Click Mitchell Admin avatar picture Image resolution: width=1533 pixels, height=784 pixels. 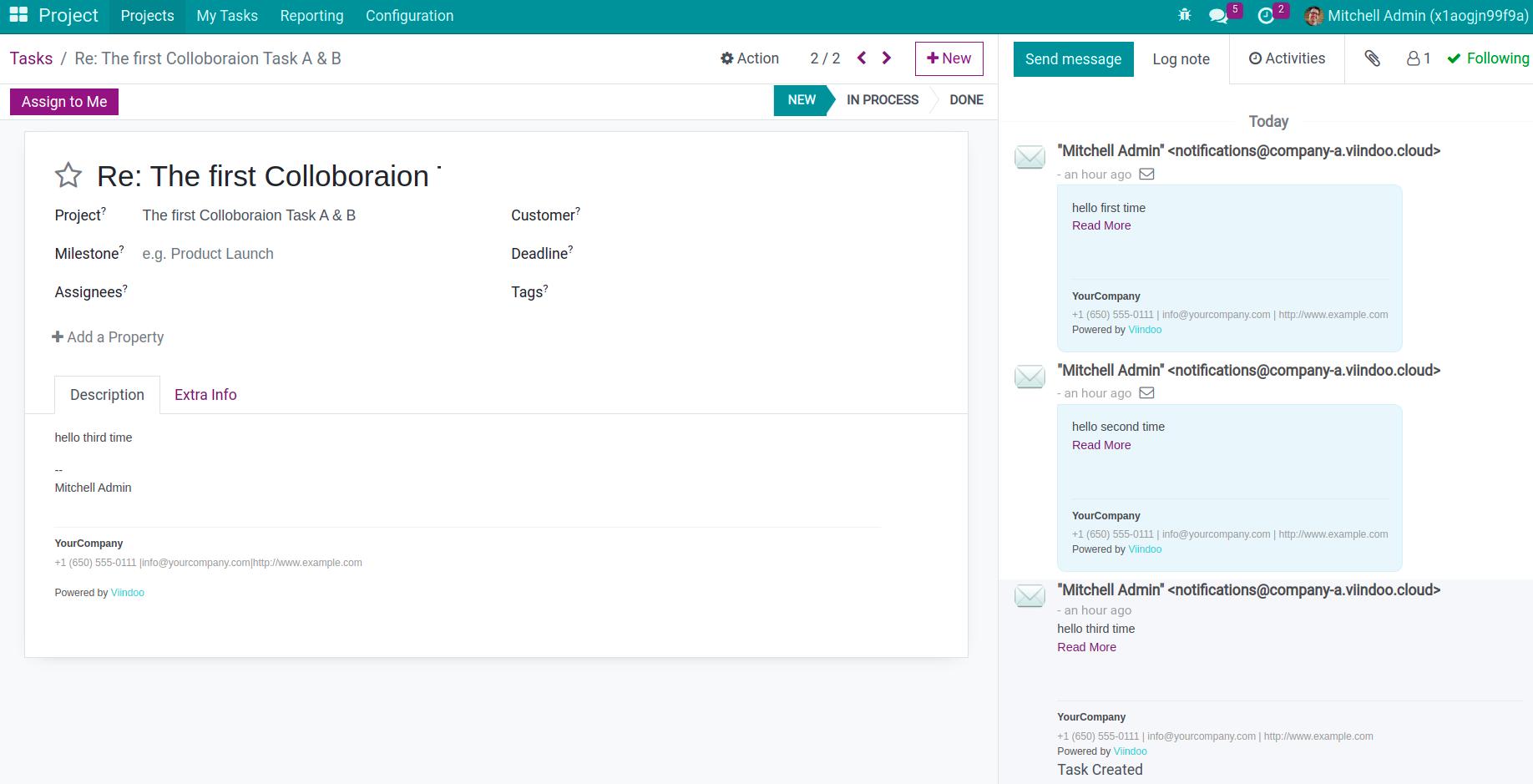click(1313, 16)
